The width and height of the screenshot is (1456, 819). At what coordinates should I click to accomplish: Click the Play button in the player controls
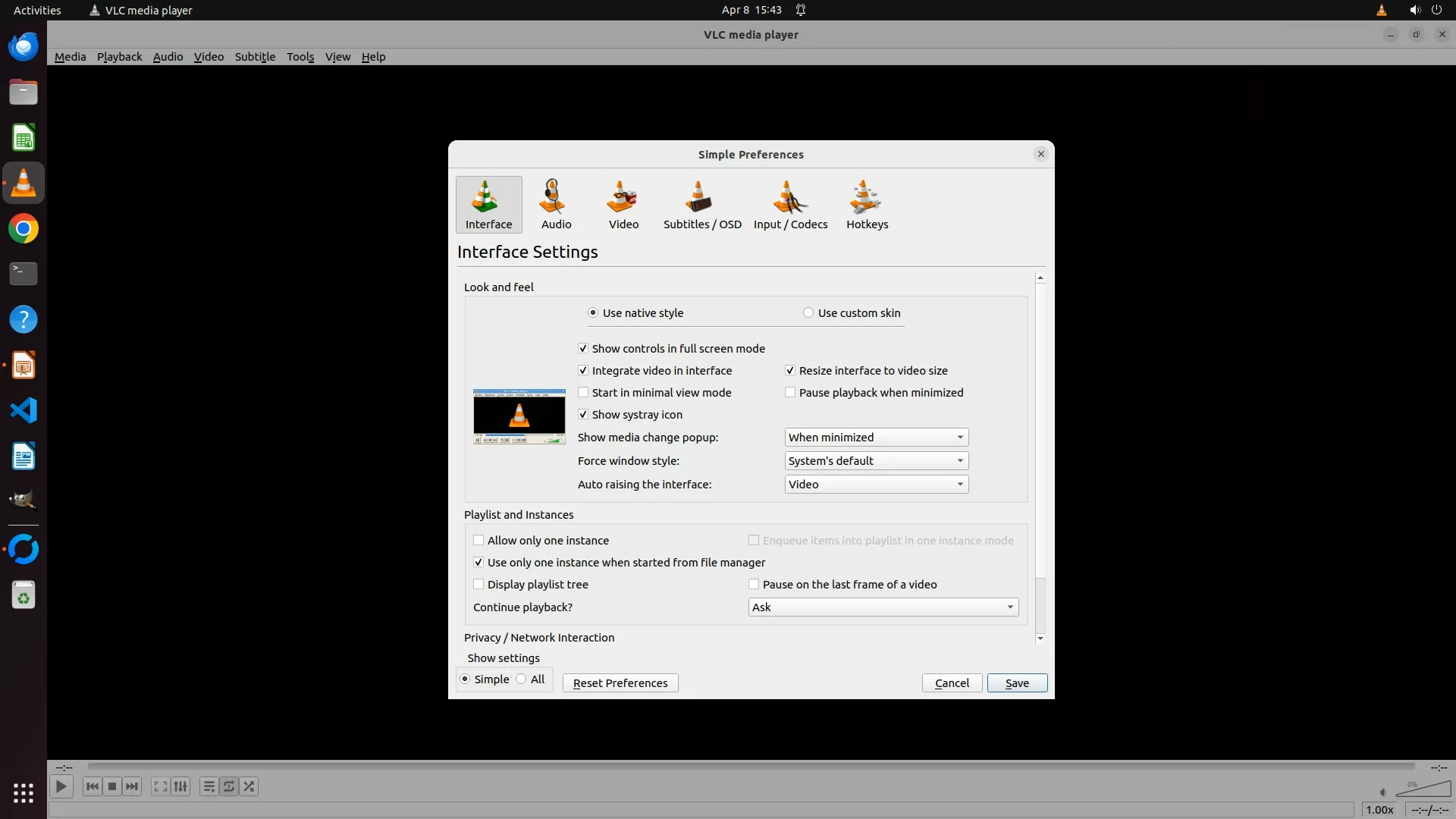tap(61, 786)
